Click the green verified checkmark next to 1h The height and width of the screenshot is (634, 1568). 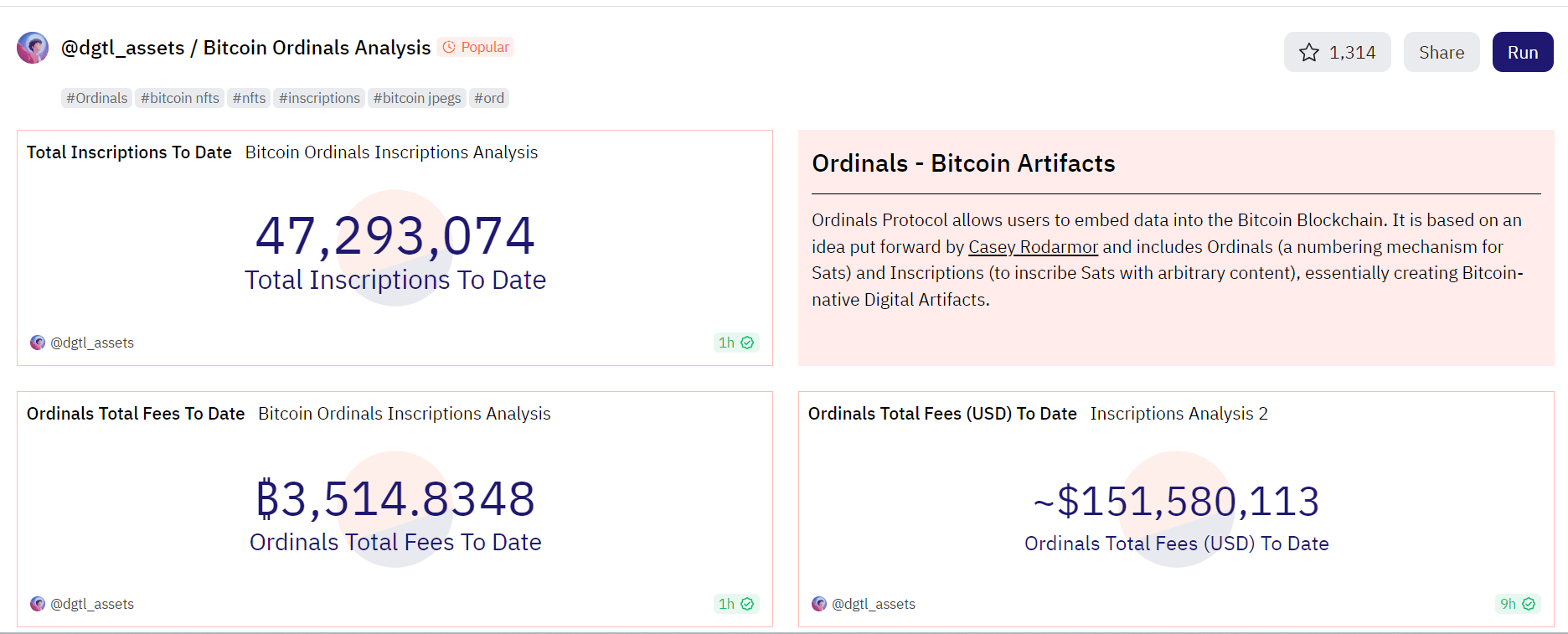[748, 343]
